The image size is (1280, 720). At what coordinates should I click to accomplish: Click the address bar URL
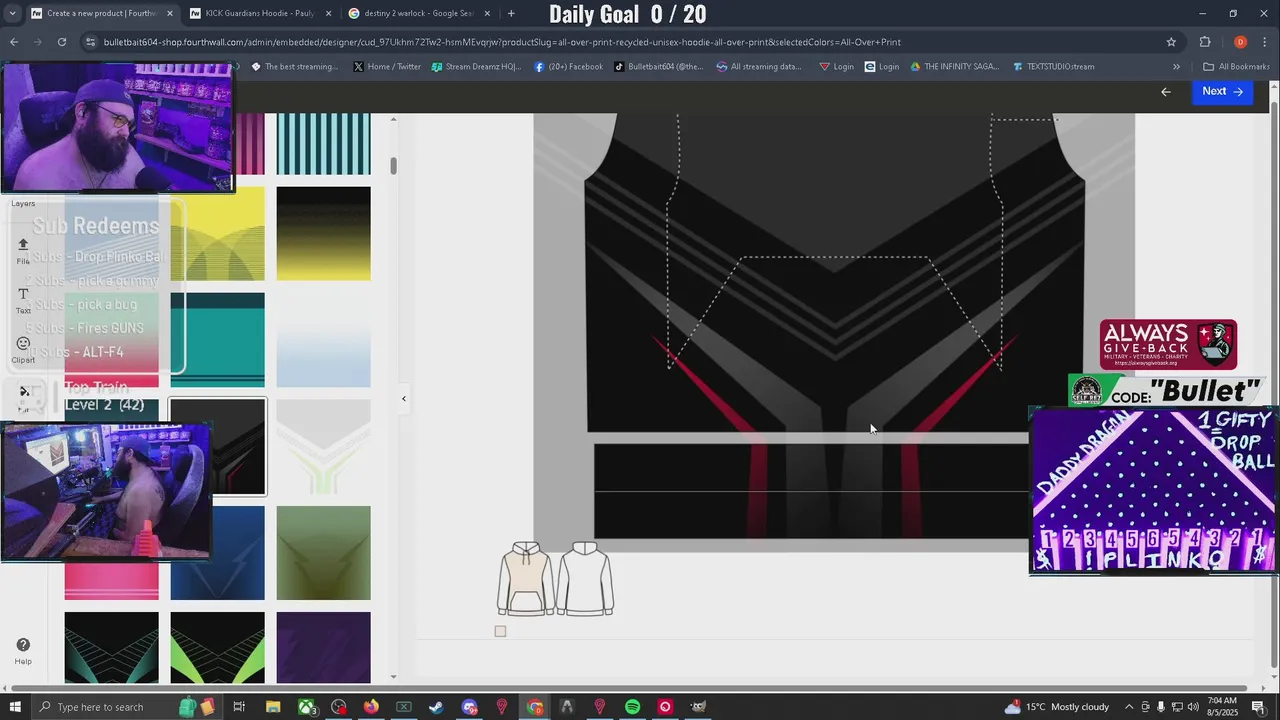click(502, 42)
